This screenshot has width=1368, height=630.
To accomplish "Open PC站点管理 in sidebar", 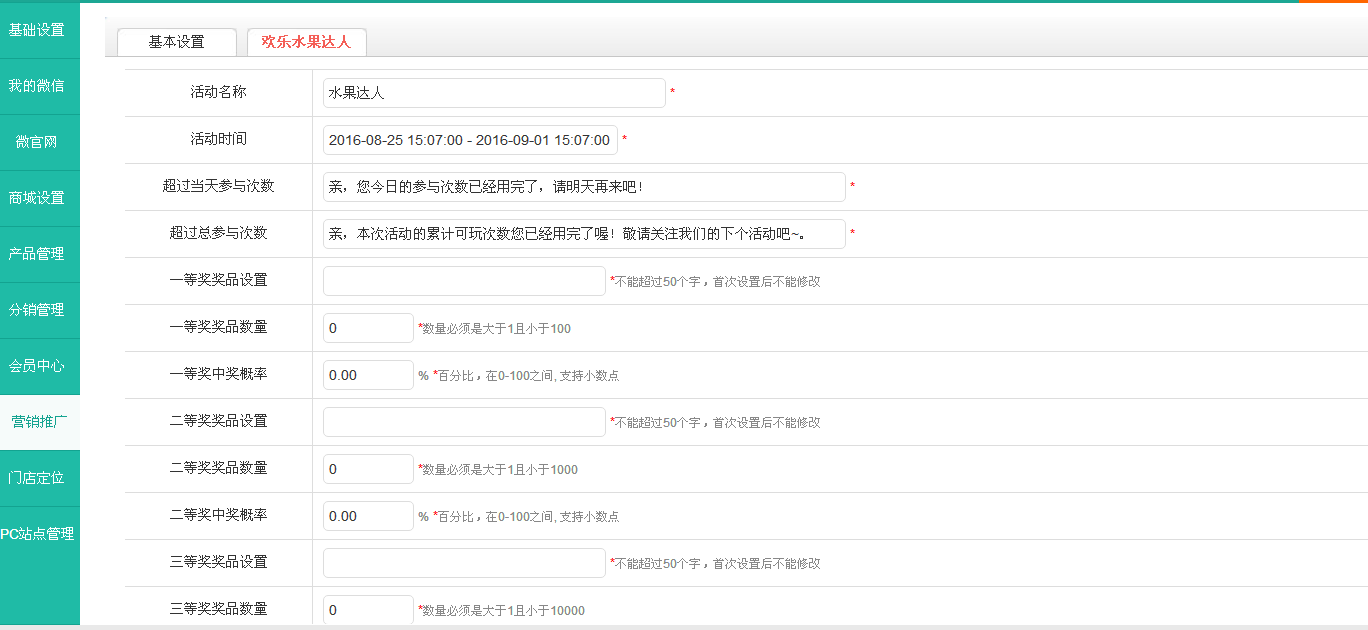I will tap(37, 534).
